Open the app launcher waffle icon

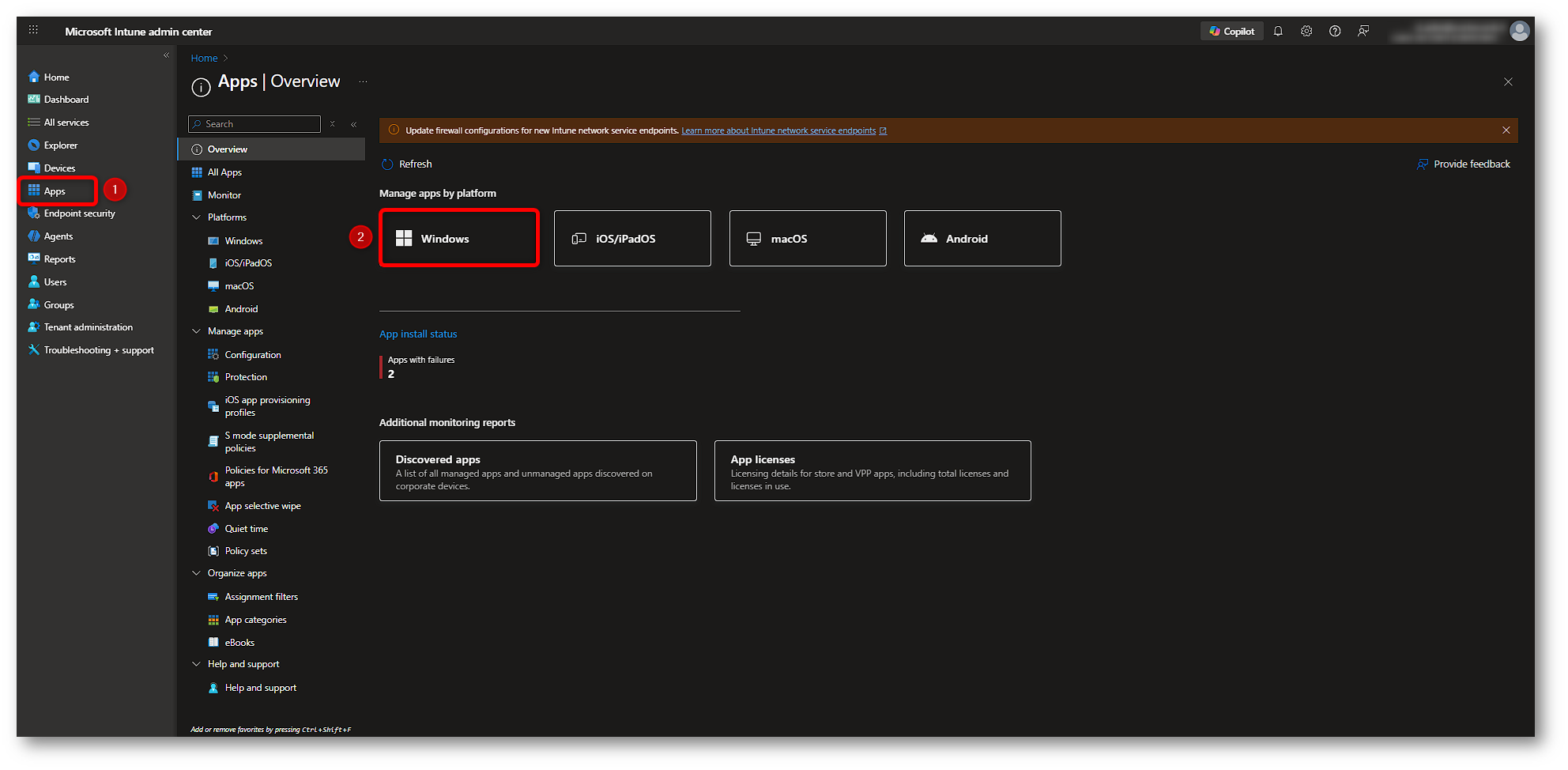tap(33, 30)
